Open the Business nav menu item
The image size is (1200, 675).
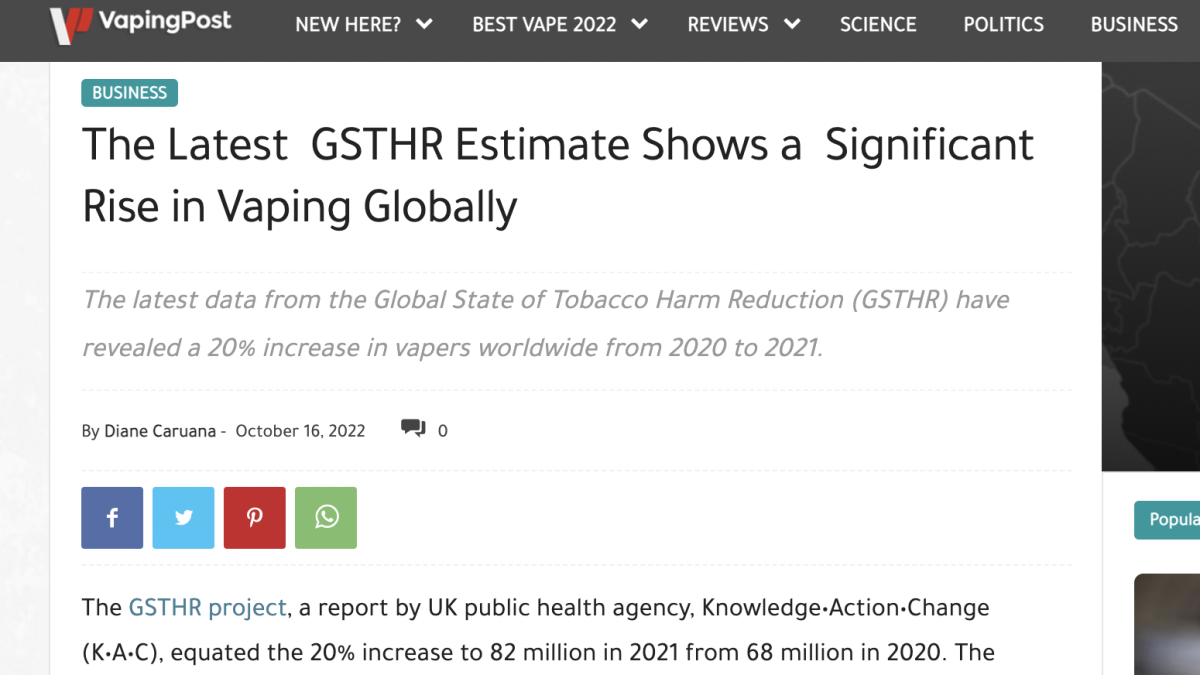tap(1134, 24)
